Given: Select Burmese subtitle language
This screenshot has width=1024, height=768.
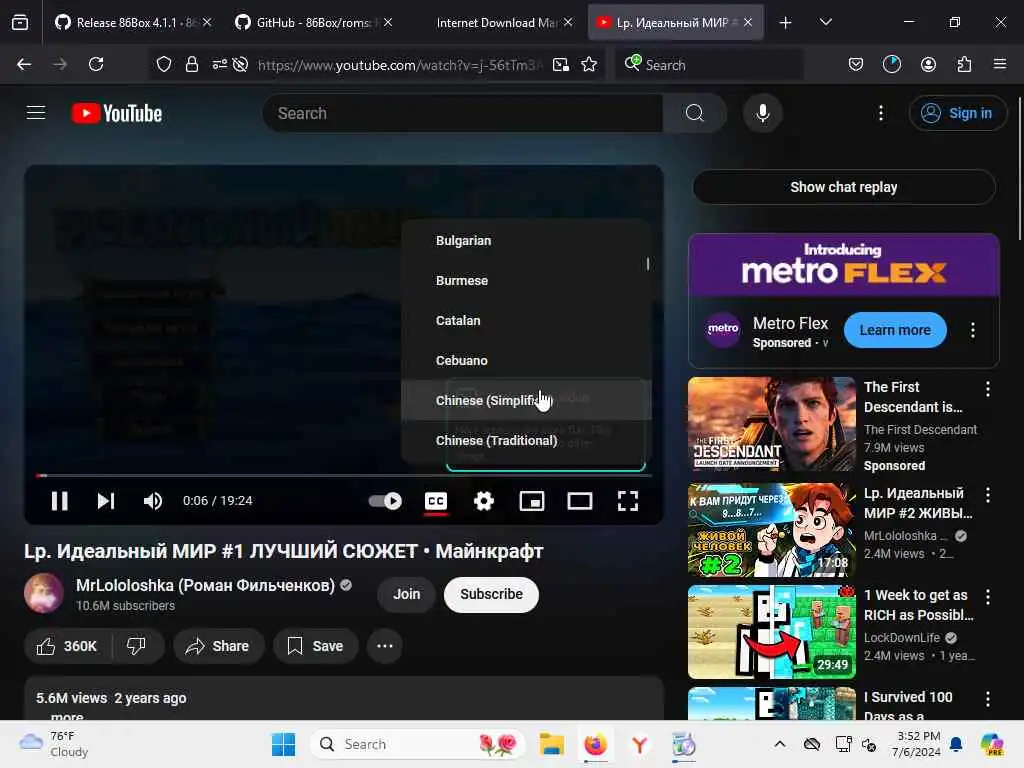Looking at the screenshot, I should pyautogui.click(x=526, y=280).
